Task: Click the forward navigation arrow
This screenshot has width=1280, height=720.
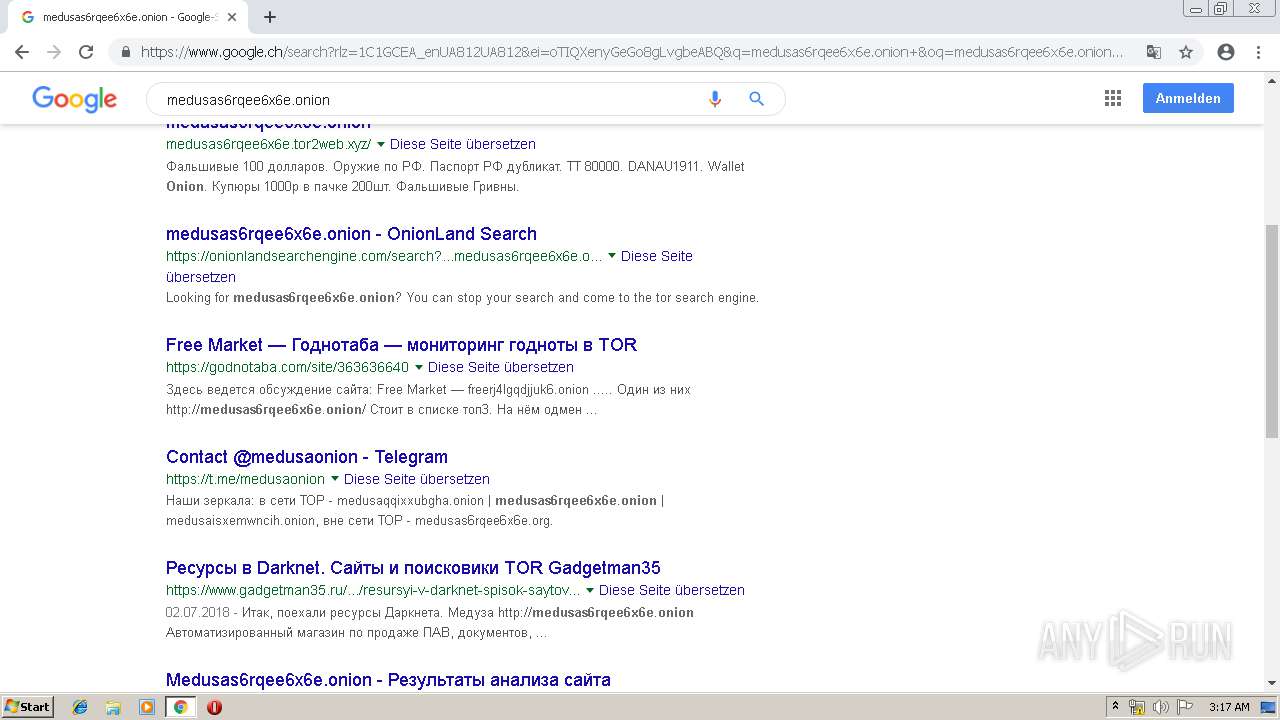Action: pyautogui.click(x=54, y=52)
